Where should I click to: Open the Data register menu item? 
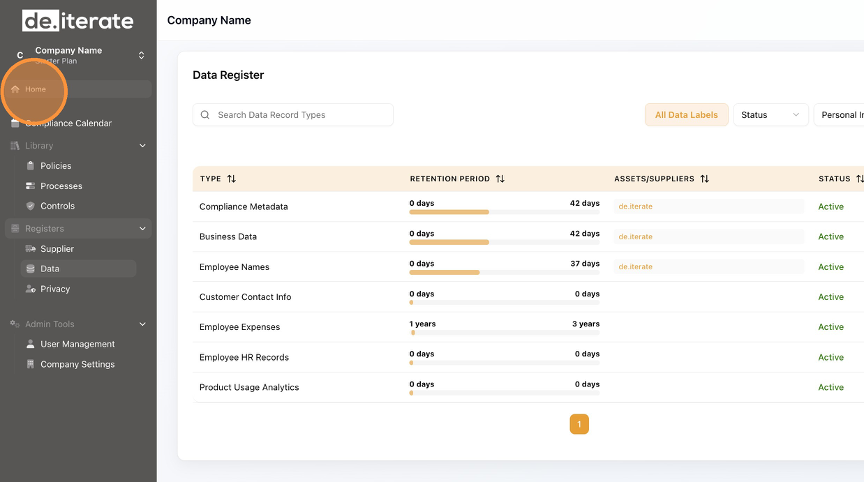(50, 269)
